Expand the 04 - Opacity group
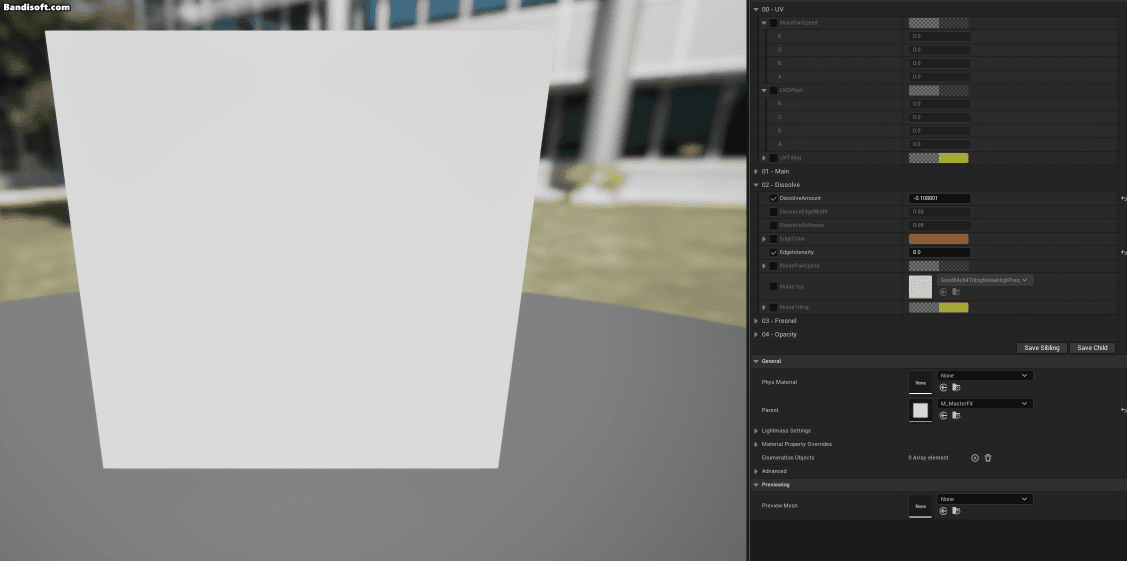This screenshot has height=561, width=1127. tap(755, 335)
